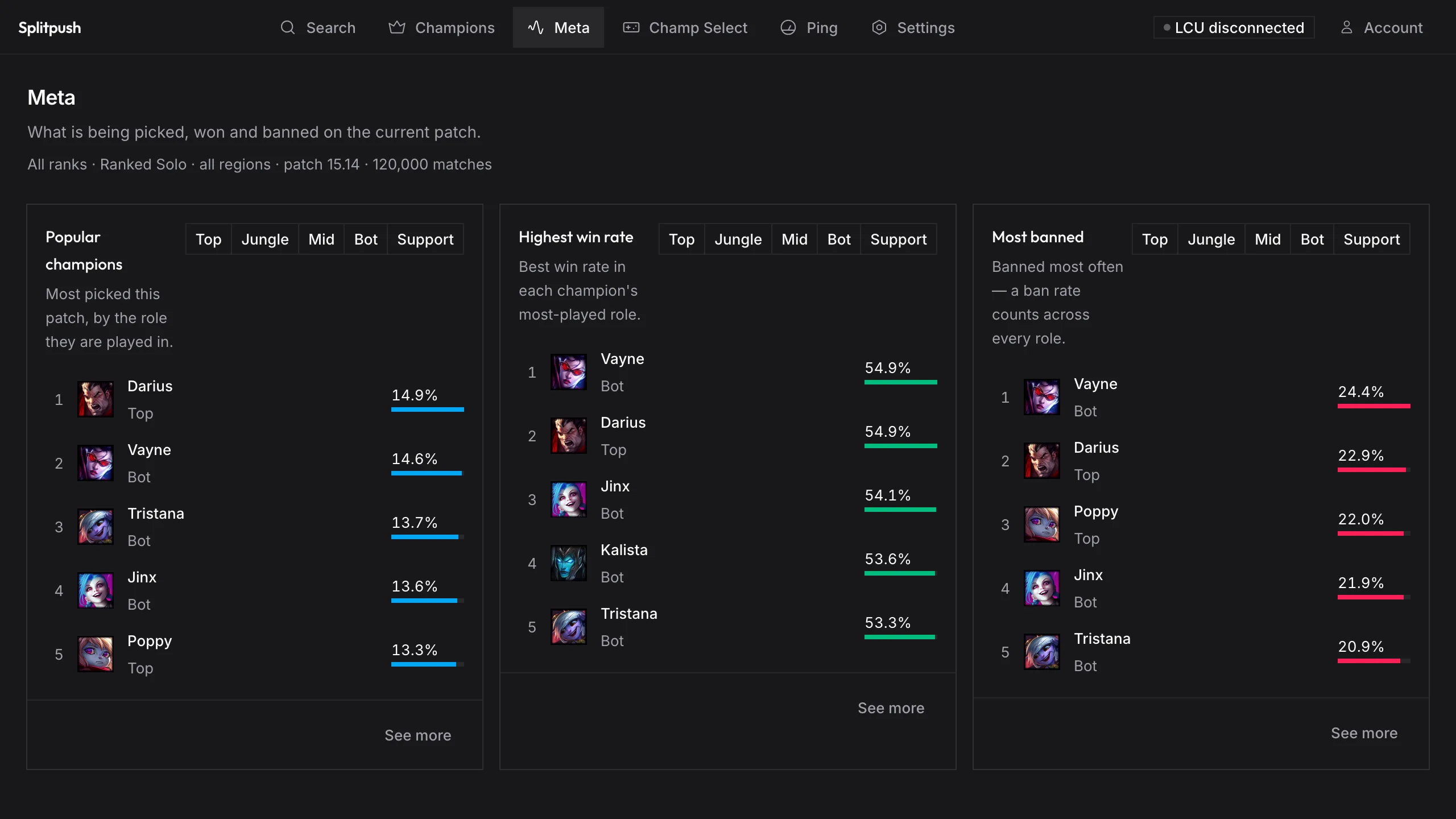Open Tristana portrait in Highest win rate
This screenshot has height=819, width=1456.
pos(569,627)
